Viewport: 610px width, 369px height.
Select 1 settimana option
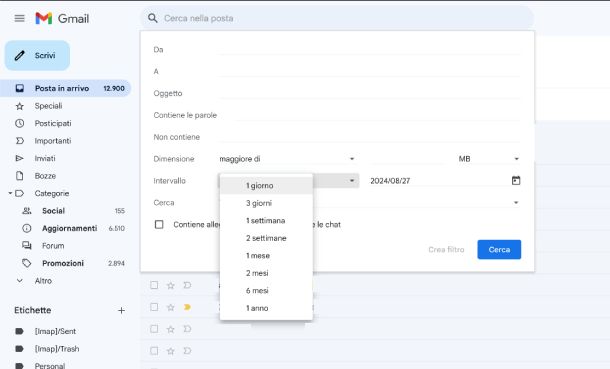[x=266, y=220]
